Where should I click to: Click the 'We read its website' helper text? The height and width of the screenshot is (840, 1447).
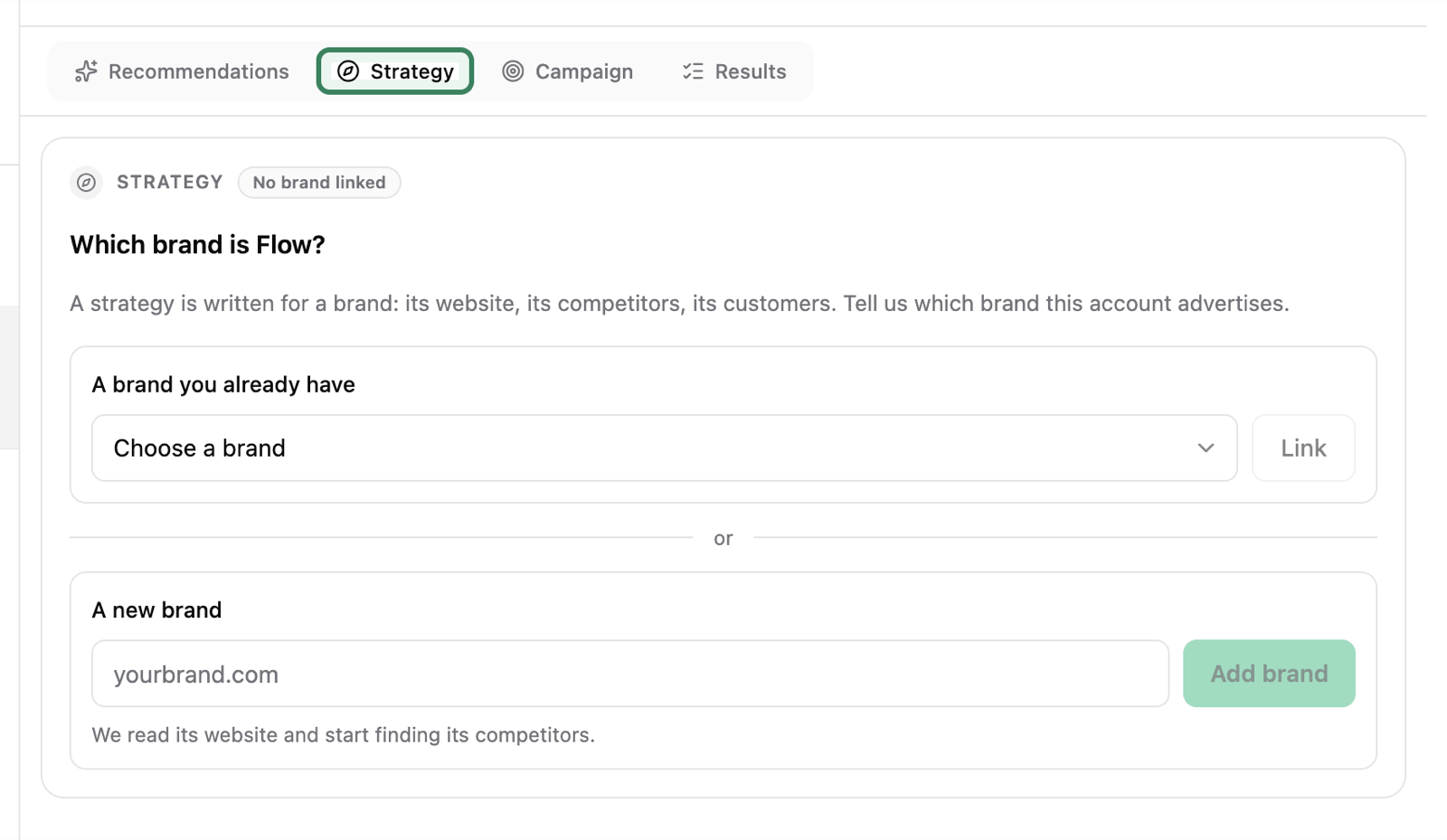[344, 735]
